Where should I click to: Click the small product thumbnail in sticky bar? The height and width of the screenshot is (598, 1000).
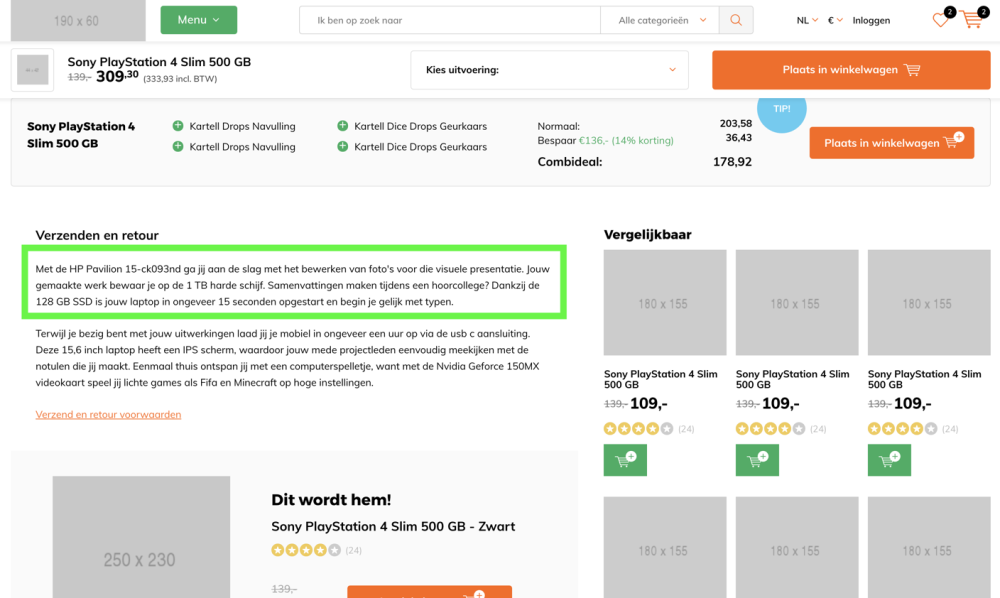[x=33, y=70]
